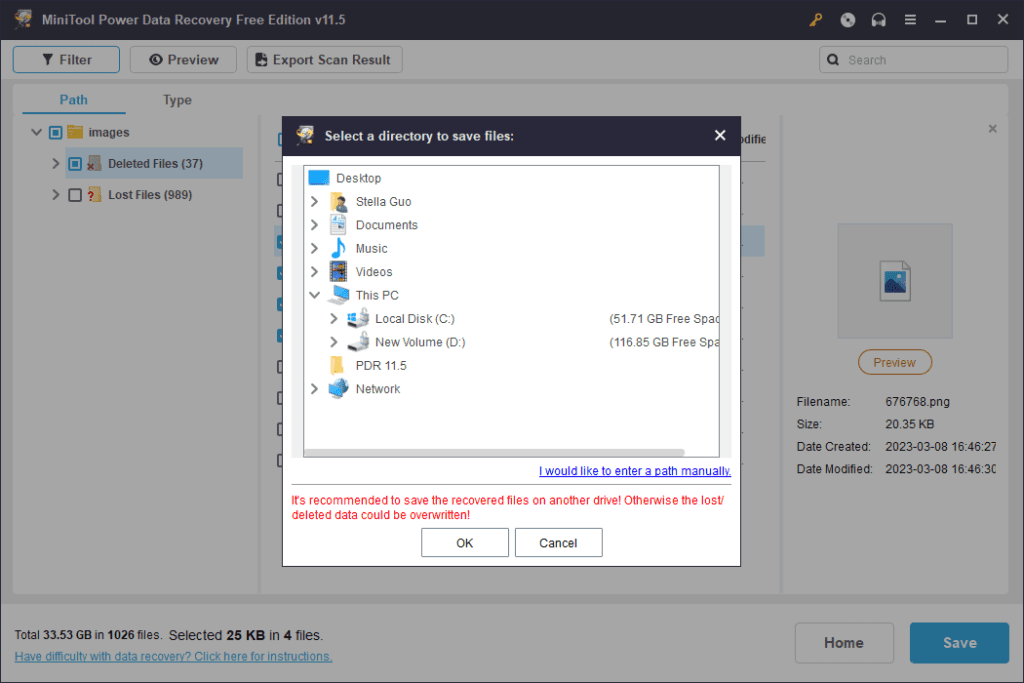Select the Music label
The width and height of the screenshot is (1024, 683).
point(372,249)
